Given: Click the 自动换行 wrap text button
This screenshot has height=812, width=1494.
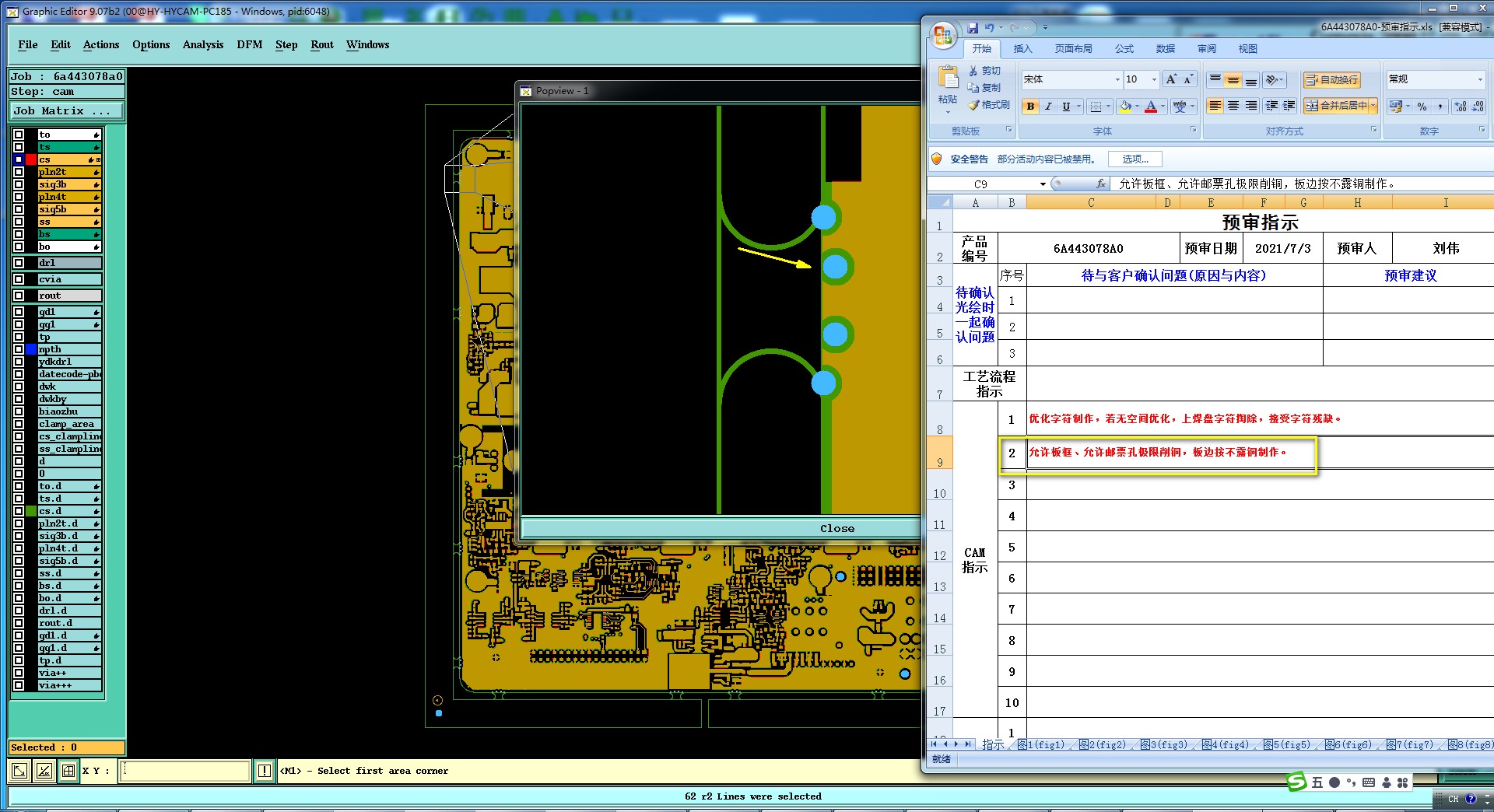Looking at the screenshot, I should (1331, 79).
